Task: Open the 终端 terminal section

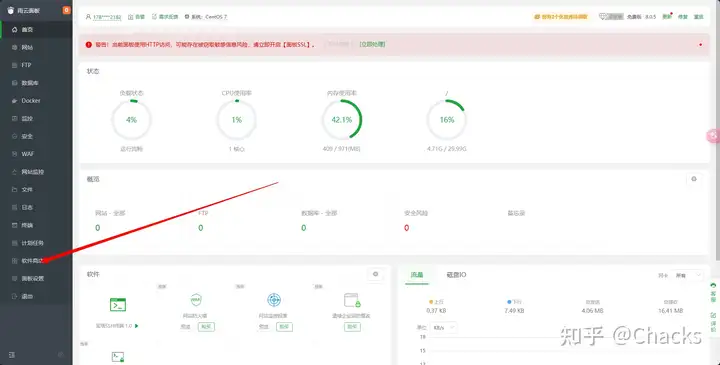Action: (x=36, y=225)
